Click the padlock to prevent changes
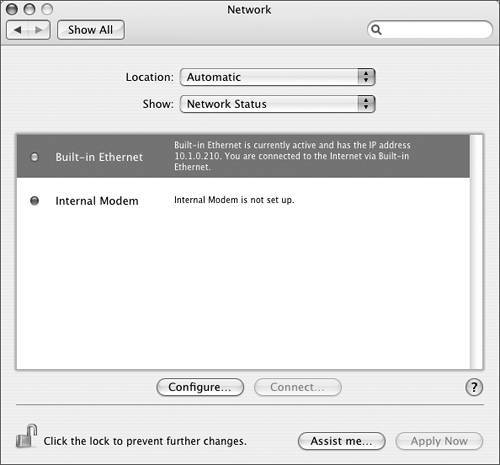Image resolution: width=500 pixels, height=465 pixels. click(26, 436)
